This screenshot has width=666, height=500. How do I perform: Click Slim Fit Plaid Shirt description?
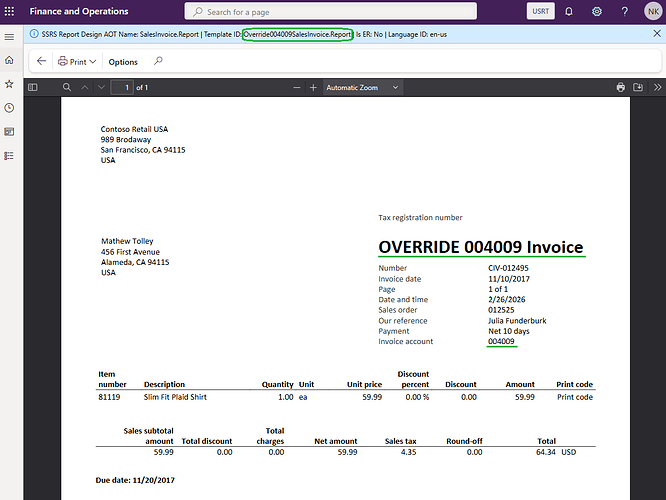(x=175, y=397)
